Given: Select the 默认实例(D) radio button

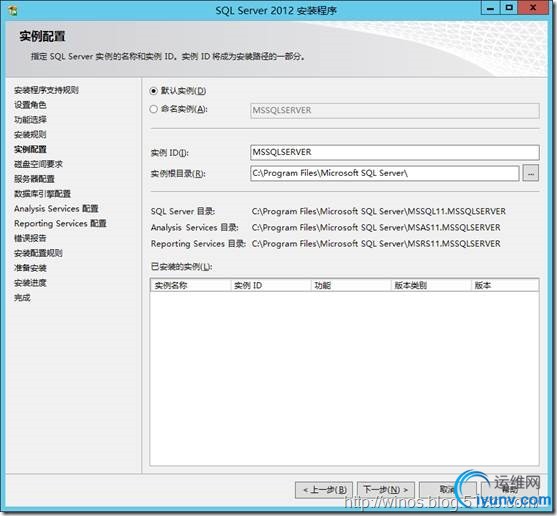Looking at the screenshot, I should click(x=153, y=91).
